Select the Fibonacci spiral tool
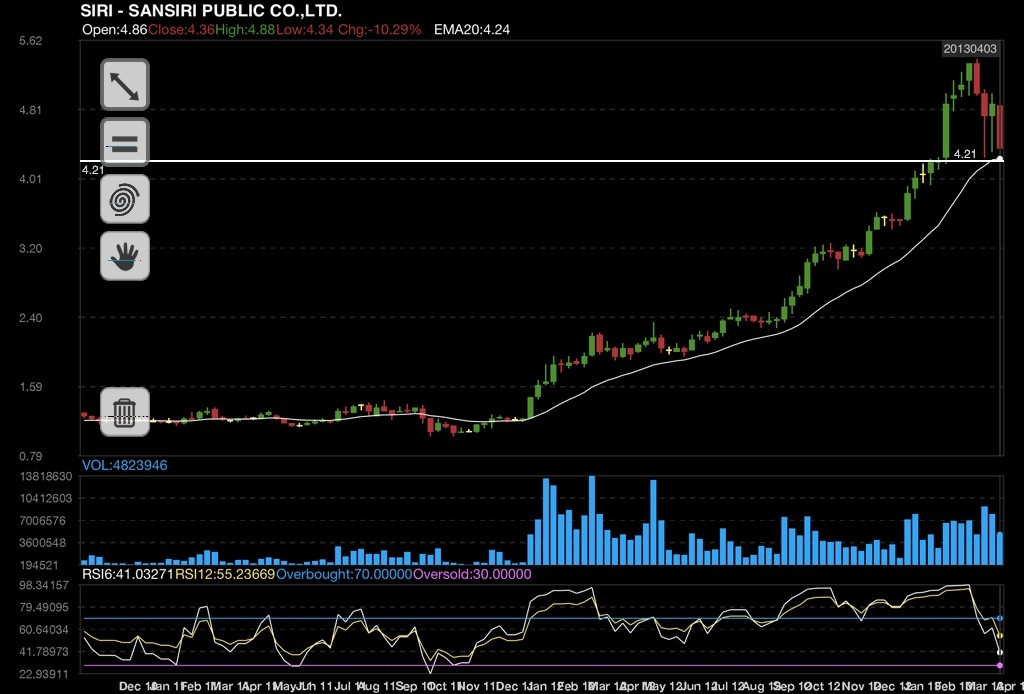 pyautogui.click(x=125, y=199)
